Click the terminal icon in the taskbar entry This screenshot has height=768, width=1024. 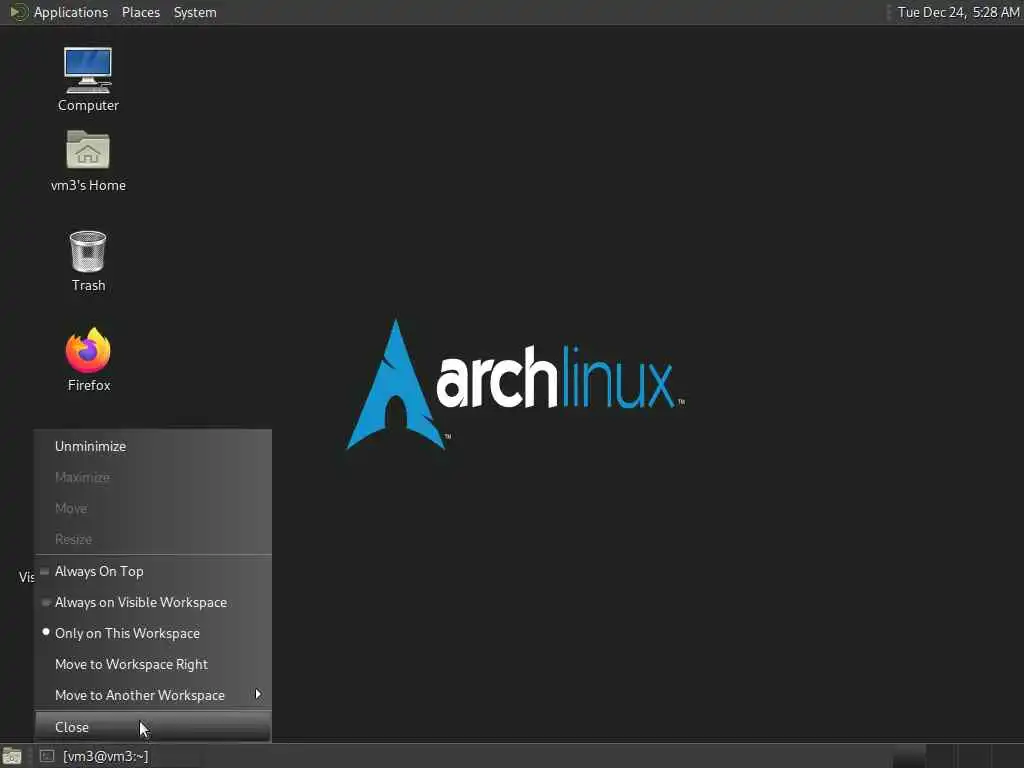pos(47,756)
